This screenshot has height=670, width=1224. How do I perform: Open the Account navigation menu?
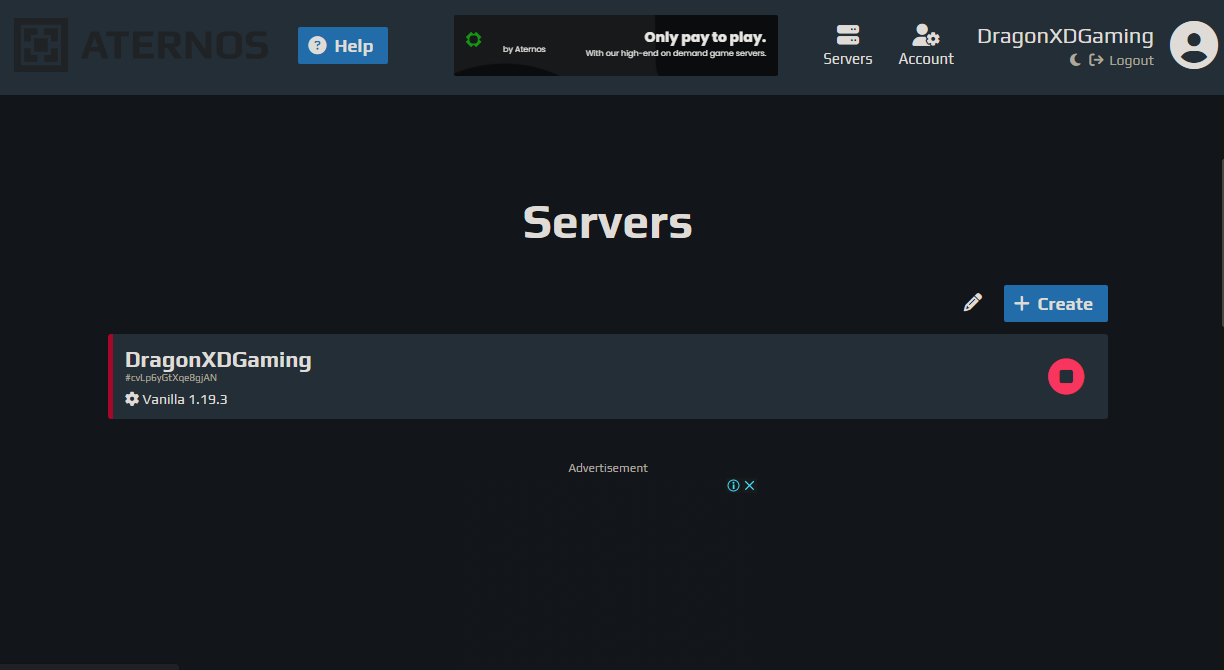click(x=926, y=46)
